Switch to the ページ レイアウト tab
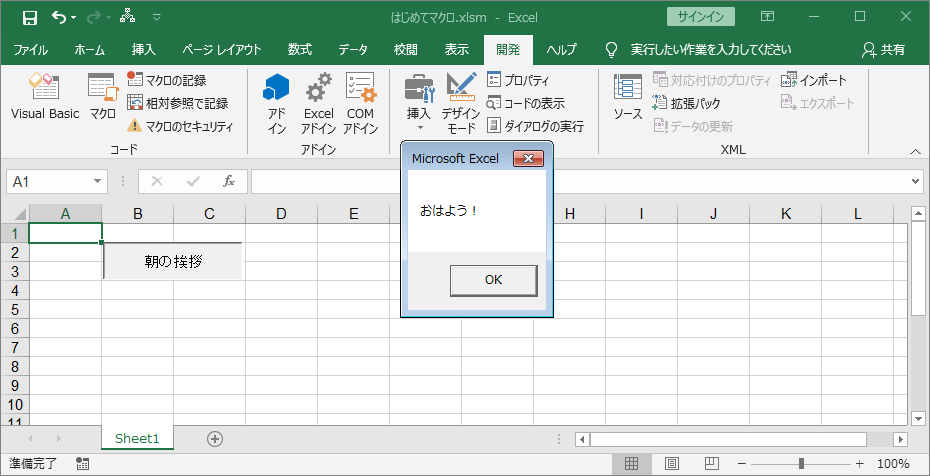The image size is (930, 476). 221,50
